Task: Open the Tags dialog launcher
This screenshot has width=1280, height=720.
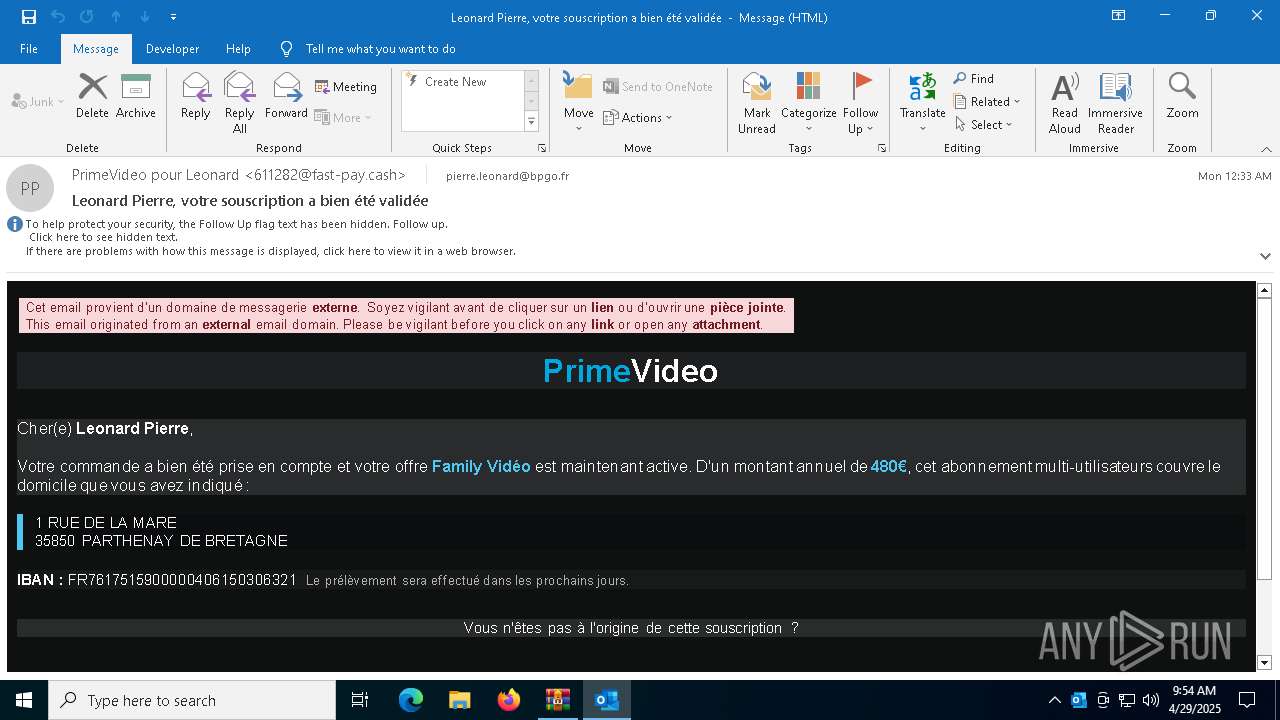Action: tap(882, 148)
